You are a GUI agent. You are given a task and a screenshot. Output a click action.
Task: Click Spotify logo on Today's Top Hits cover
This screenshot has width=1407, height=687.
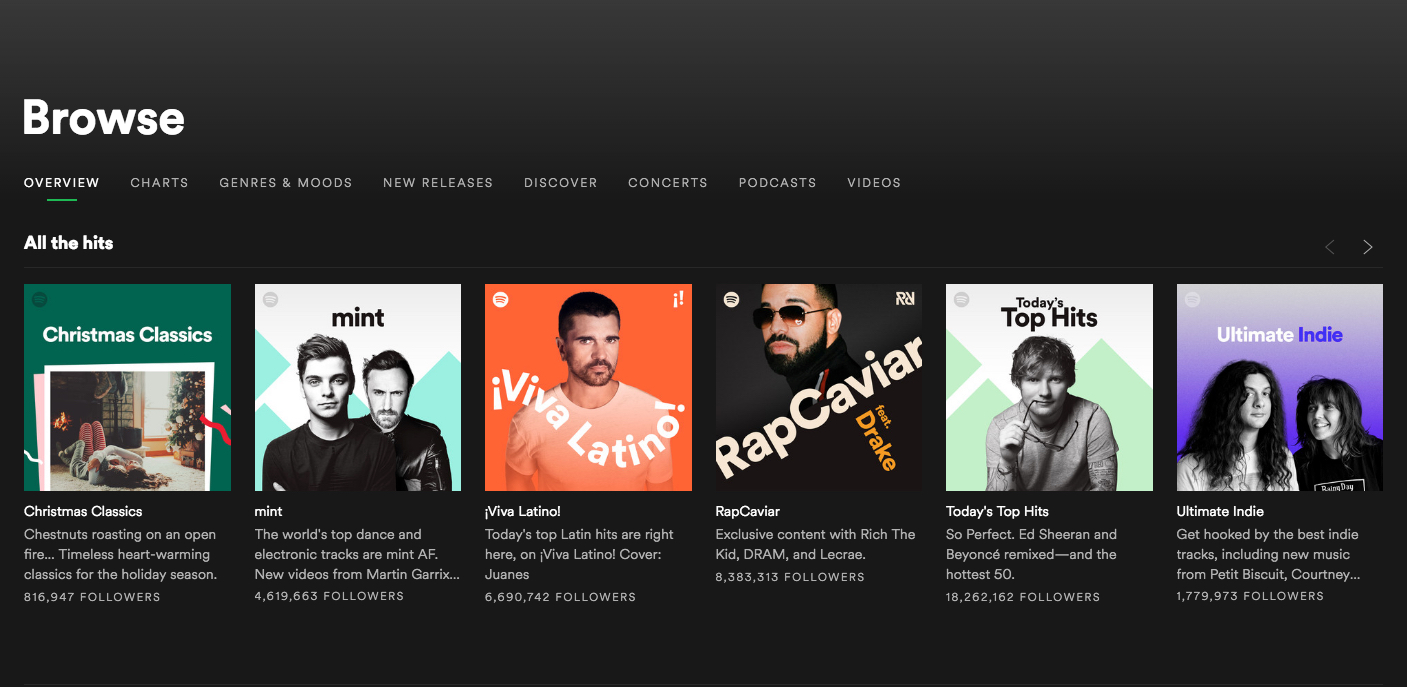pyautogui.click(x=962, y=299)
